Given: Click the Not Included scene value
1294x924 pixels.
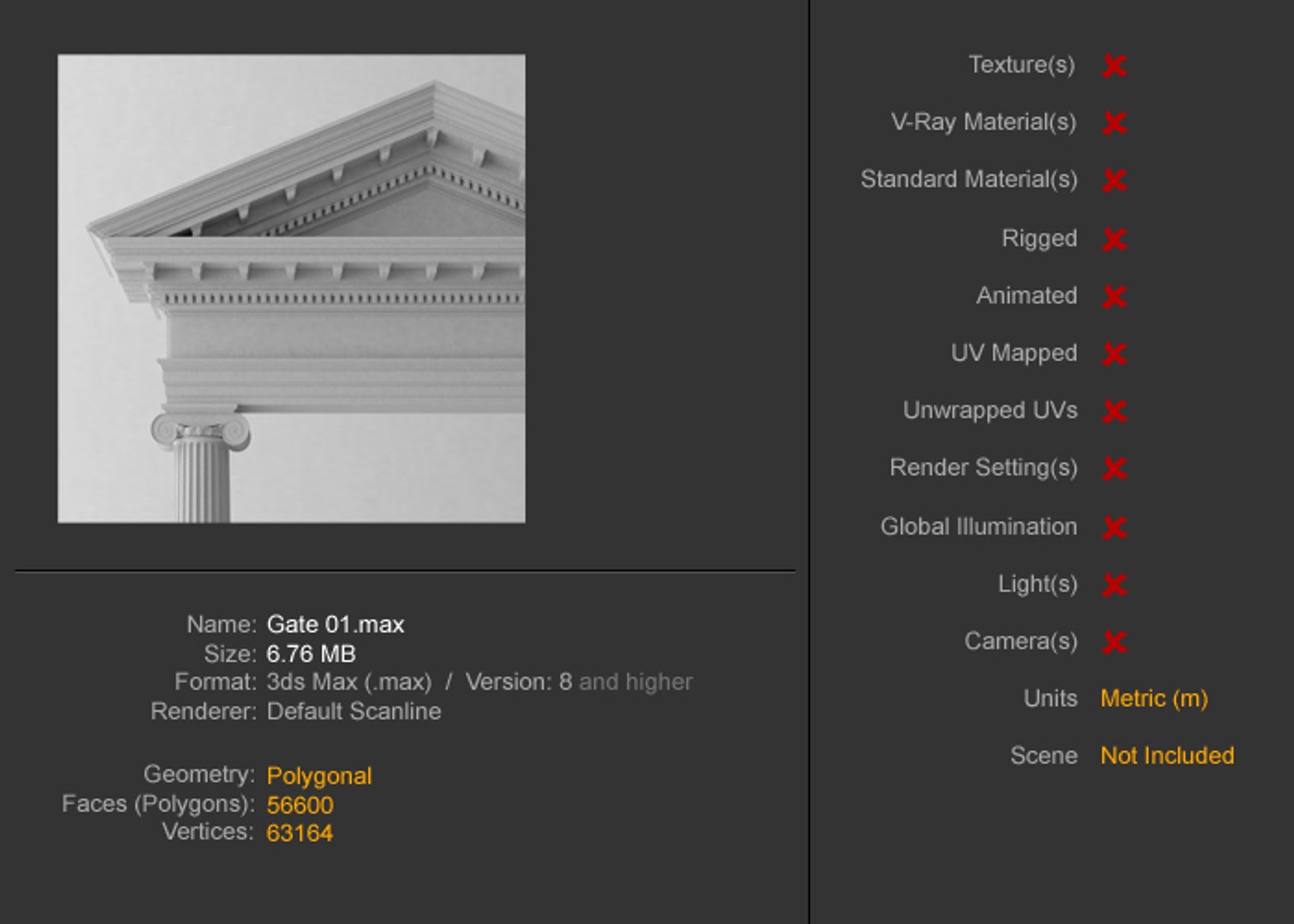Looking at the screenshot, I should click(1167, 755).
